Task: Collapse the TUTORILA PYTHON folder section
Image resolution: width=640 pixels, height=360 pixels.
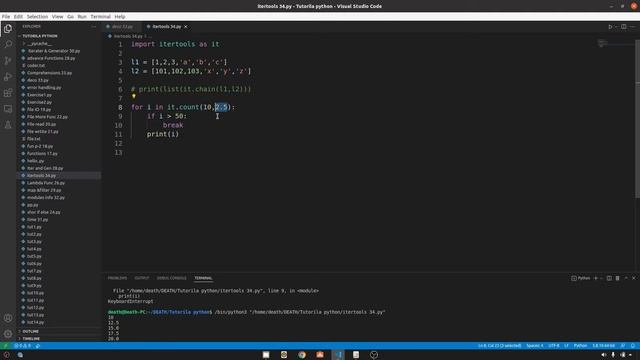Action: [x=40, y=36]
